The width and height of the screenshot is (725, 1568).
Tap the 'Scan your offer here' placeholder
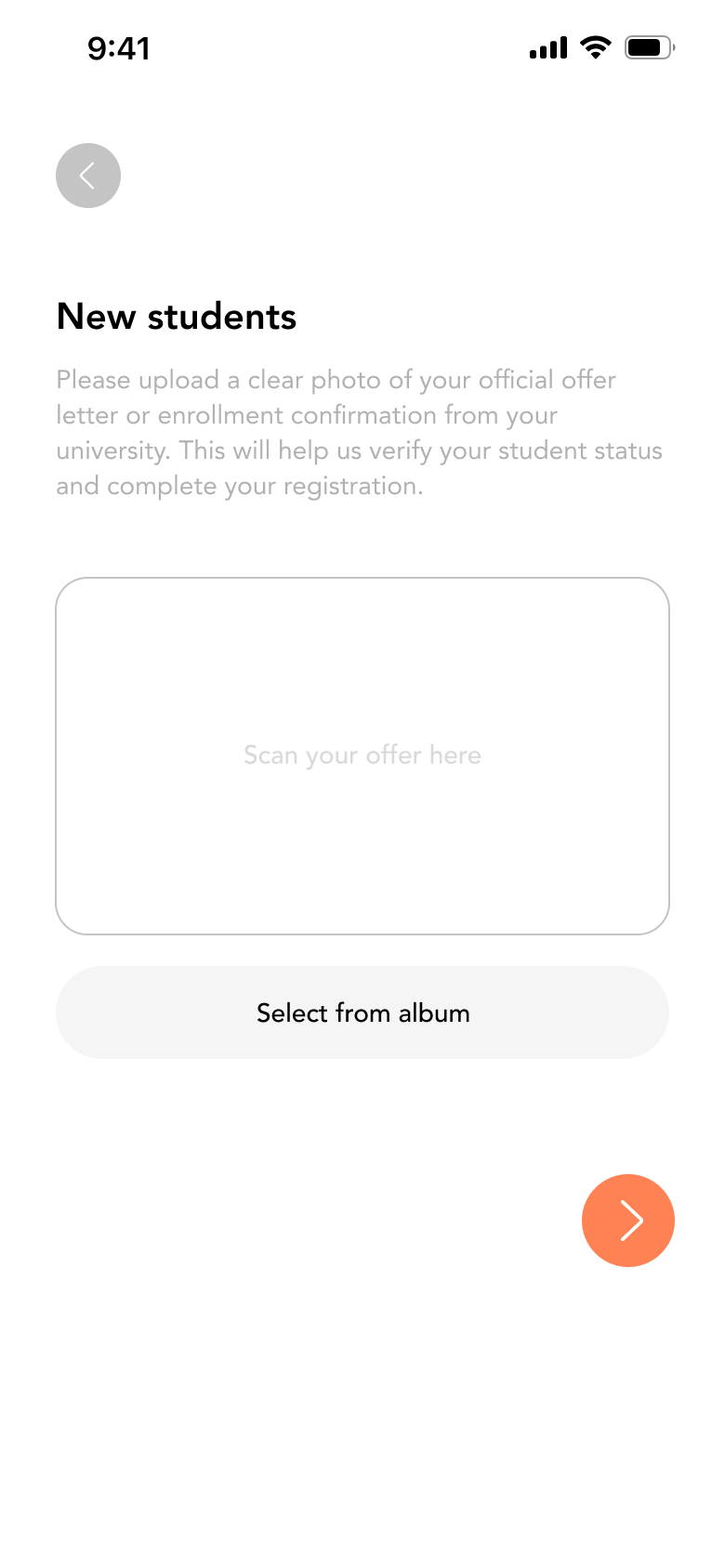[x=362, y=755]
